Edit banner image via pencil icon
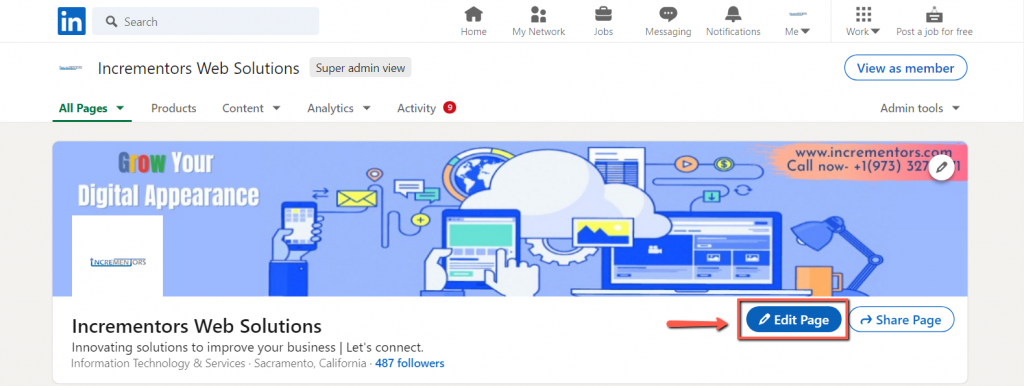This screenshot has height=386, width=1024. click(941, 168)
